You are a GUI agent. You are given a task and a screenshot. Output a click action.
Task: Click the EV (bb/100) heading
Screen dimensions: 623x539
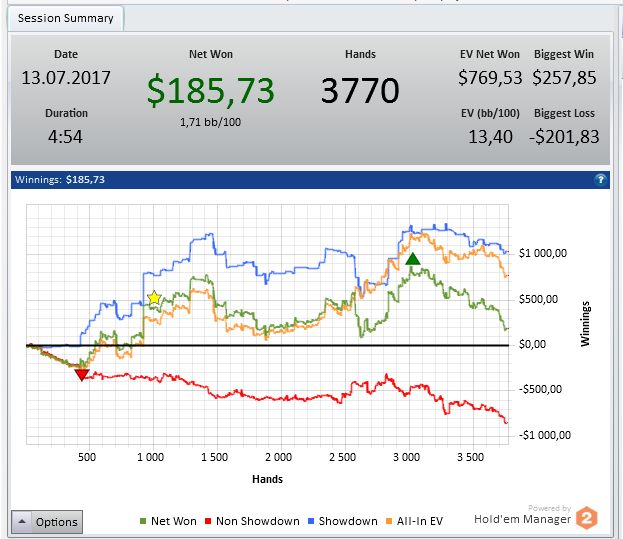pyautogui.click(x=490, y=113)
